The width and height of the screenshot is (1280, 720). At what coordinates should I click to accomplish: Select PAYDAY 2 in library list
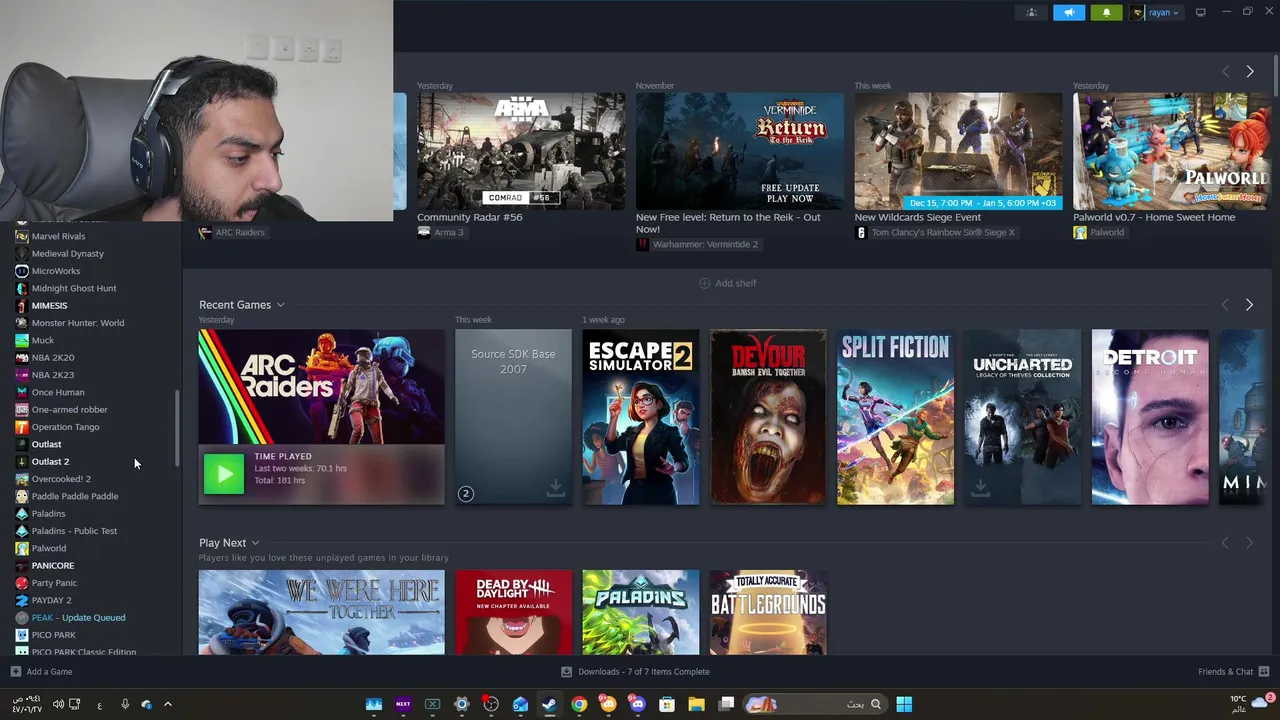pos(51,600)
